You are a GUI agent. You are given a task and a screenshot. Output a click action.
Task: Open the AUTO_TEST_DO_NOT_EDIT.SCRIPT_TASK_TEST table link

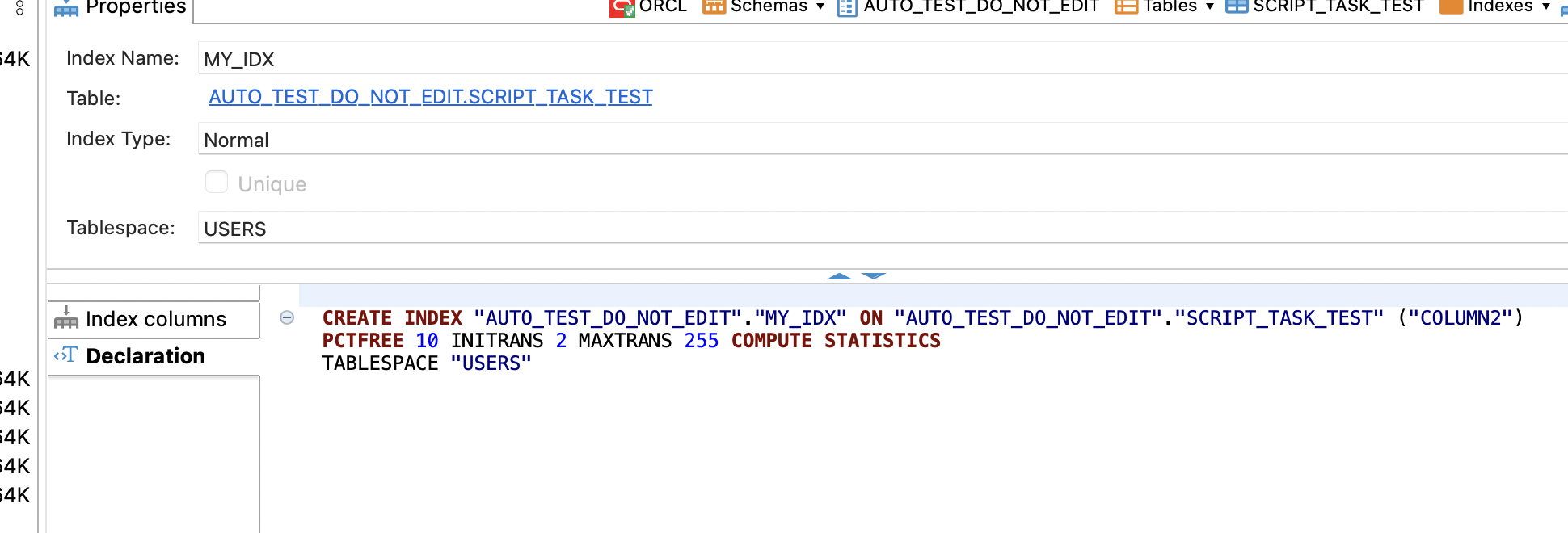point(430,97)
